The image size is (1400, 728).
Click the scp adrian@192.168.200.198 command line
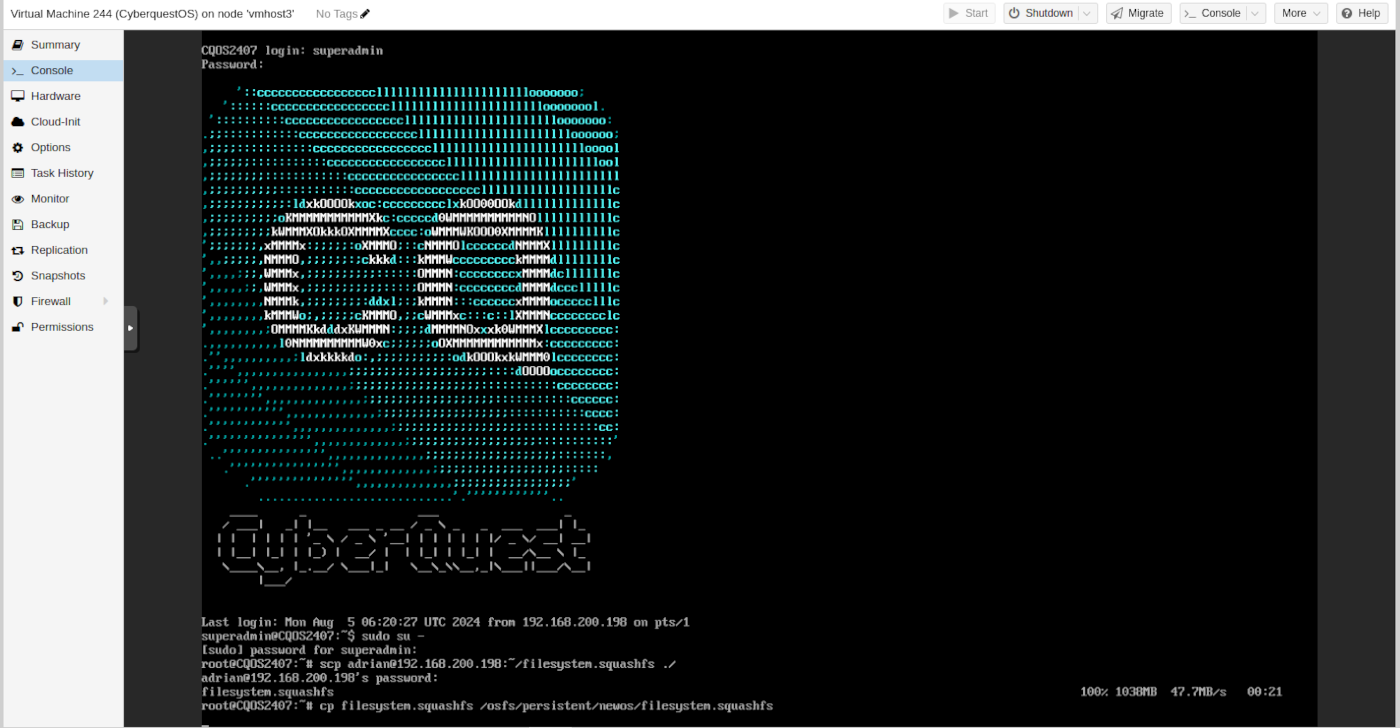(x=441, y=664)
